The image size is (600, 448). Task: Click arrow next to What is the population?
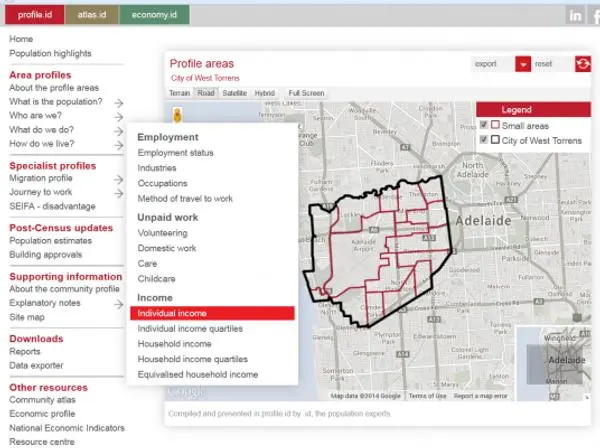coord(119,103)
